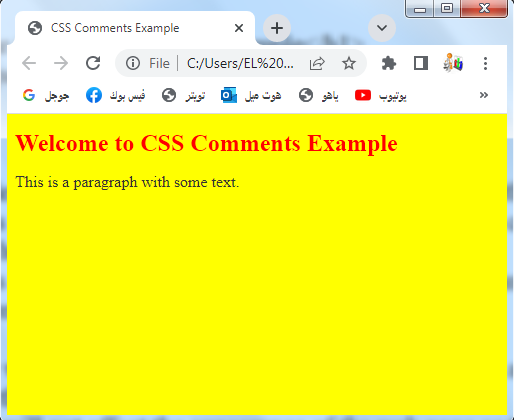The image size is (514, 420).
Task: Select the CSS Comments Example tab
Action: click(x=135, y=28)
